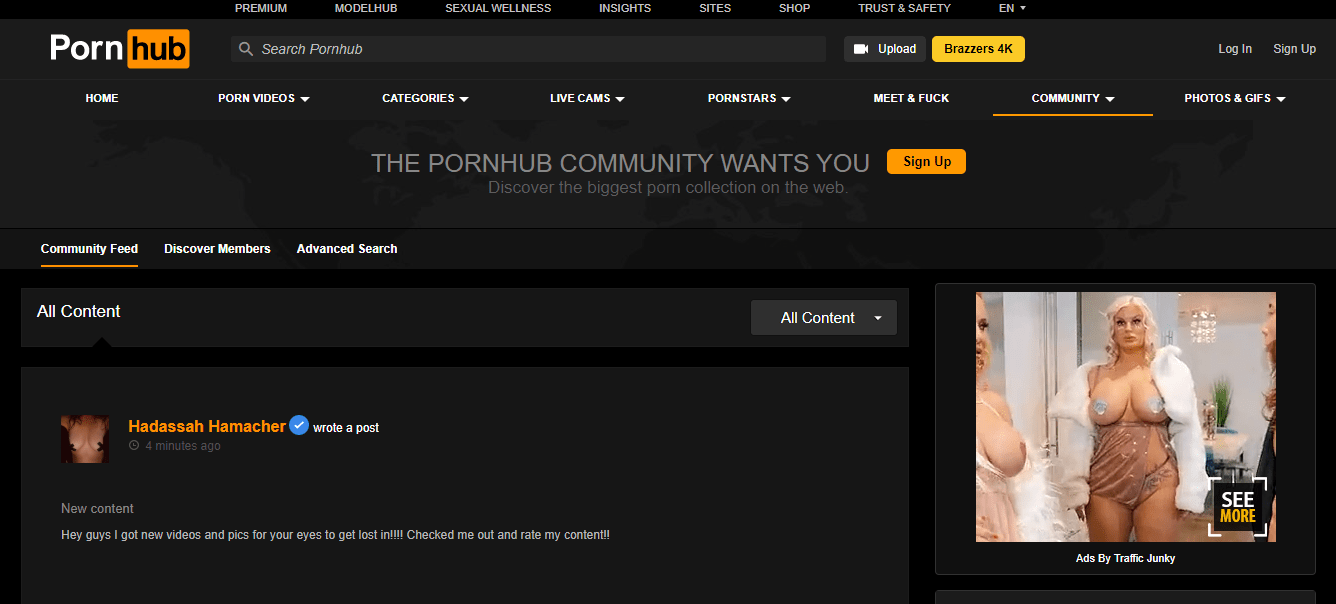This screenshot has width=1336, height=604.
Task: Click the blue verified badge beside Hadassah Hamacher
Action: [299, 425]
